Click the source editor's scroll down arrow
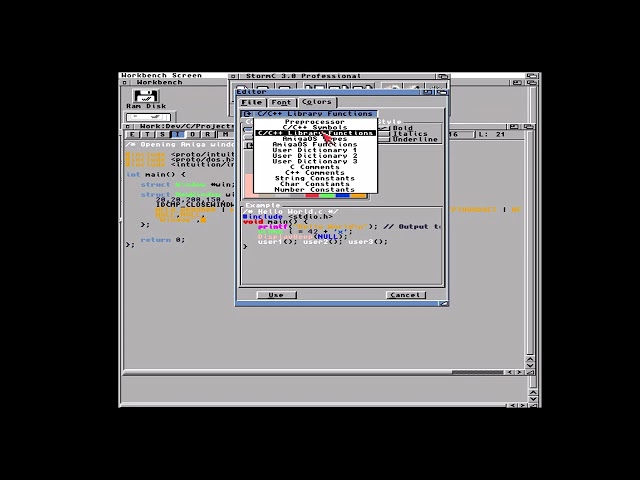The height and width of the screenshot is (480, 640). click(x=530, y=365)
